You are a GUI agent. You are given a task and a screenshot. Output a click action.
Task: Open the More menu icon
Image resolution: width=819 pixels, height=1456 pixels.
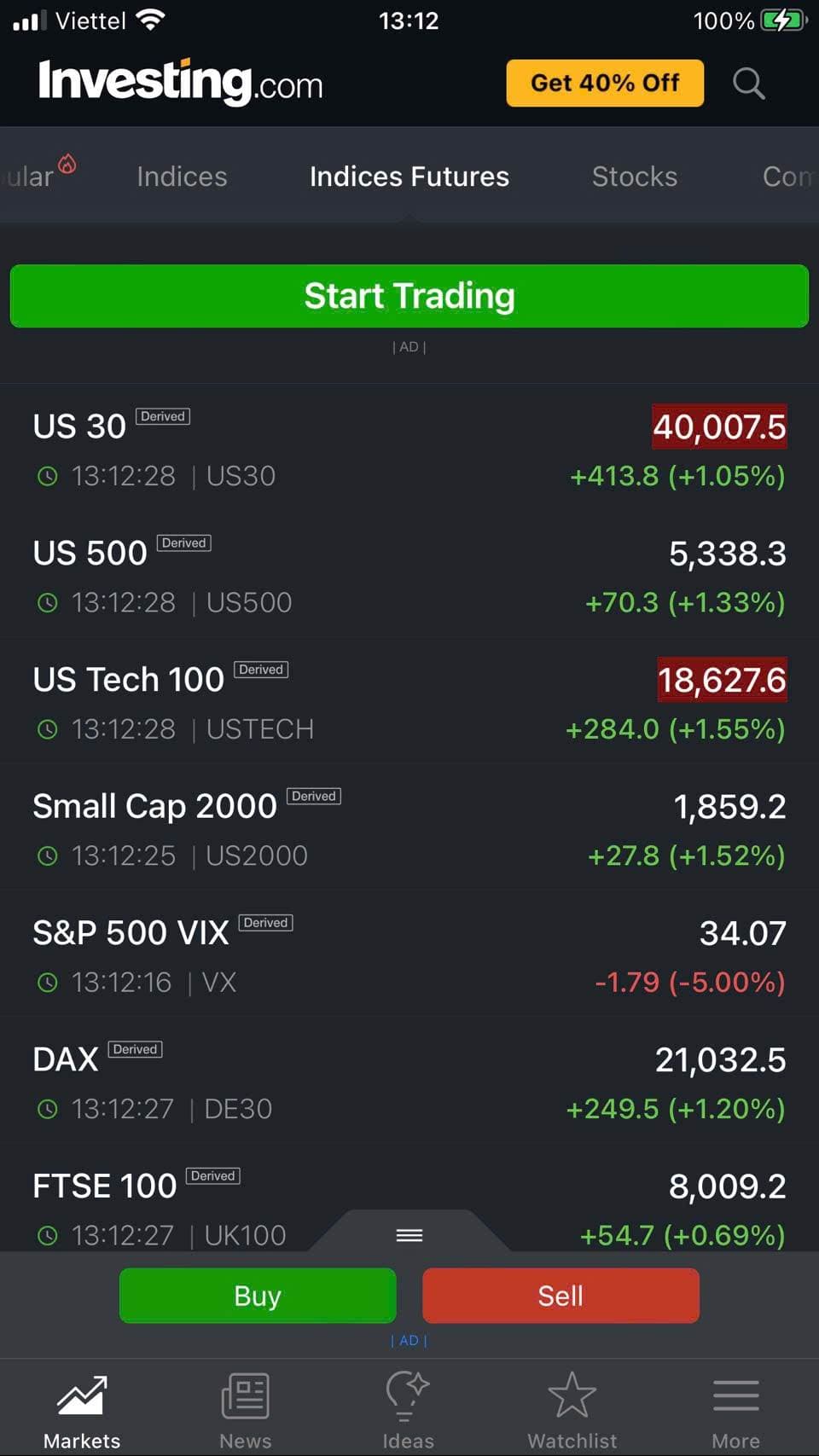point(735,1396)
